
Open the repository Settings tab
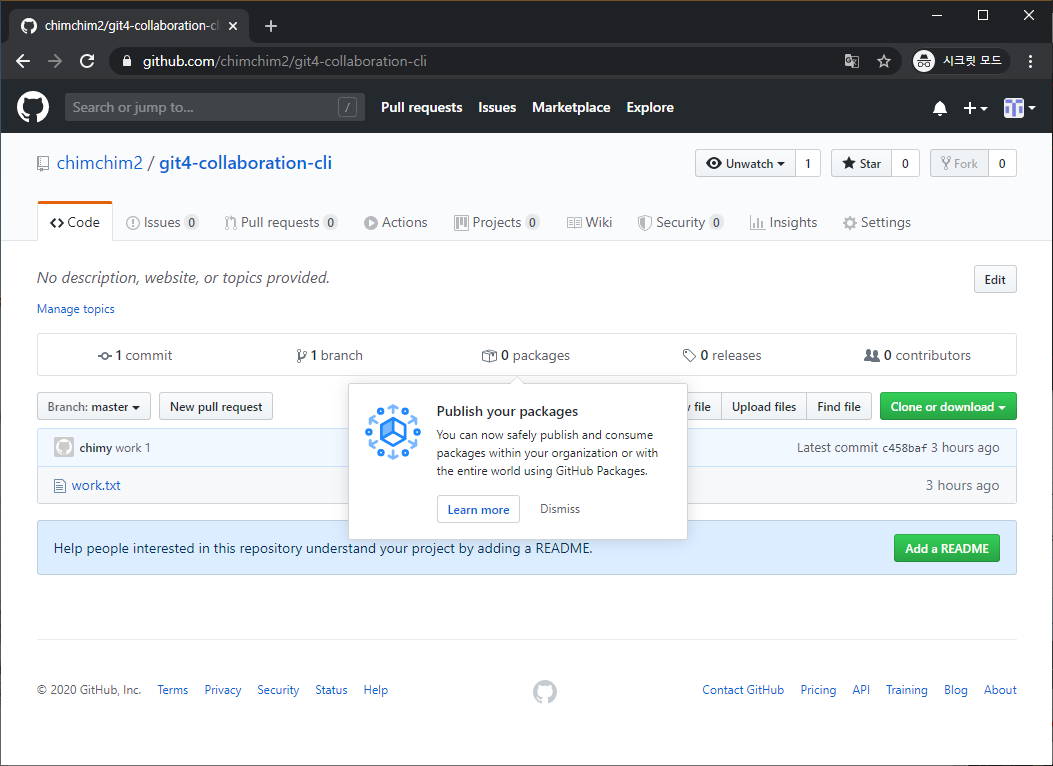tap(877, 222)
